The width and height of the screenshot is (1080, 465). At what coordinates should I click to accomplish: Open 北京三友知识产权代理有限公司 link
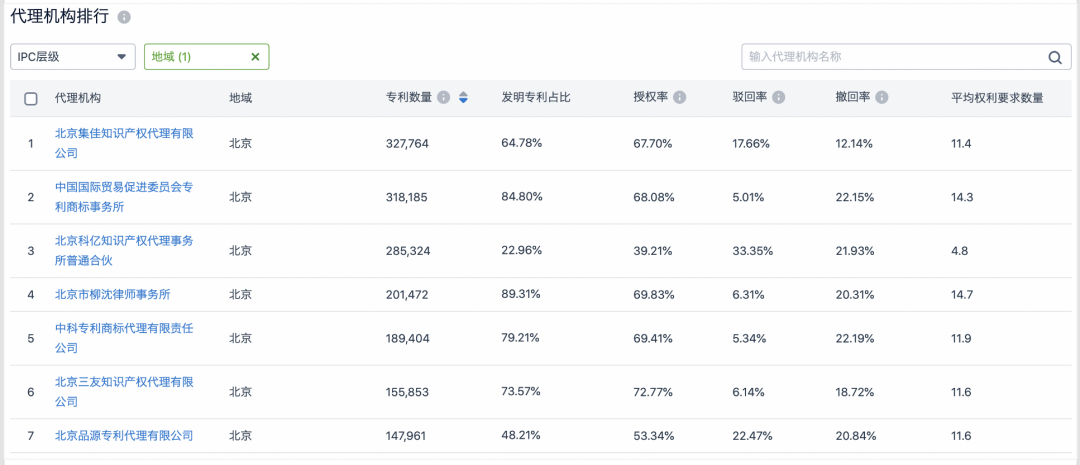pos(123,391)
